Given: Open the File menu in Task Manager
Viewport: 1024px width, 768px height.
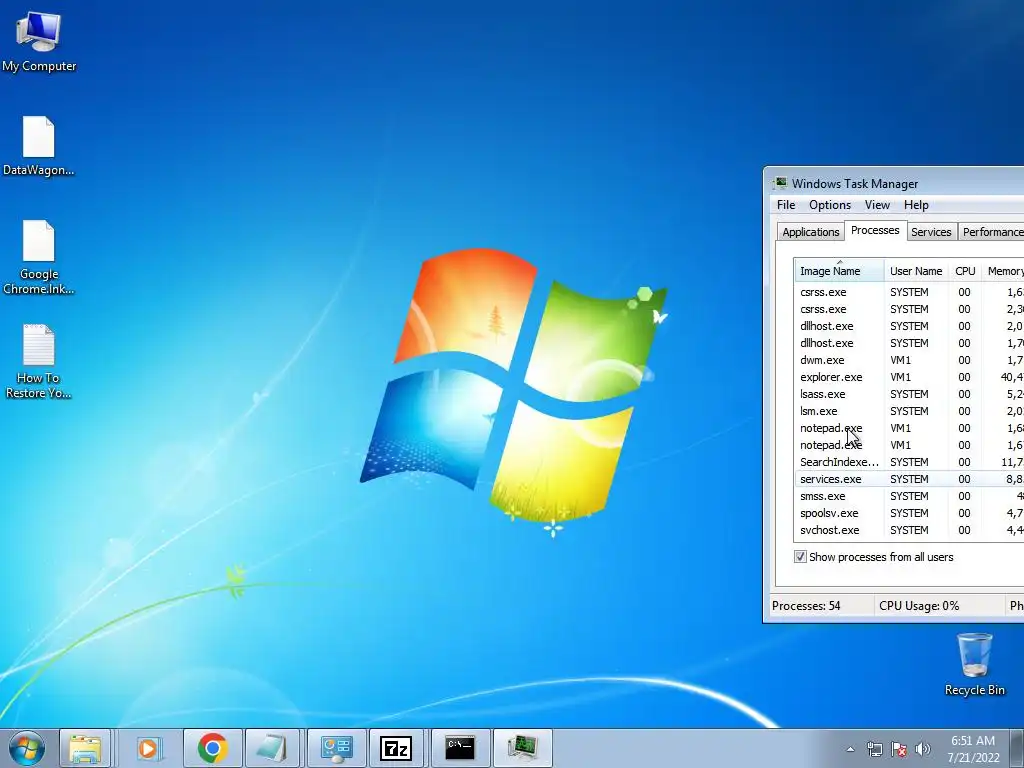Looking at the screenshot, I should [x=786, y=205].
